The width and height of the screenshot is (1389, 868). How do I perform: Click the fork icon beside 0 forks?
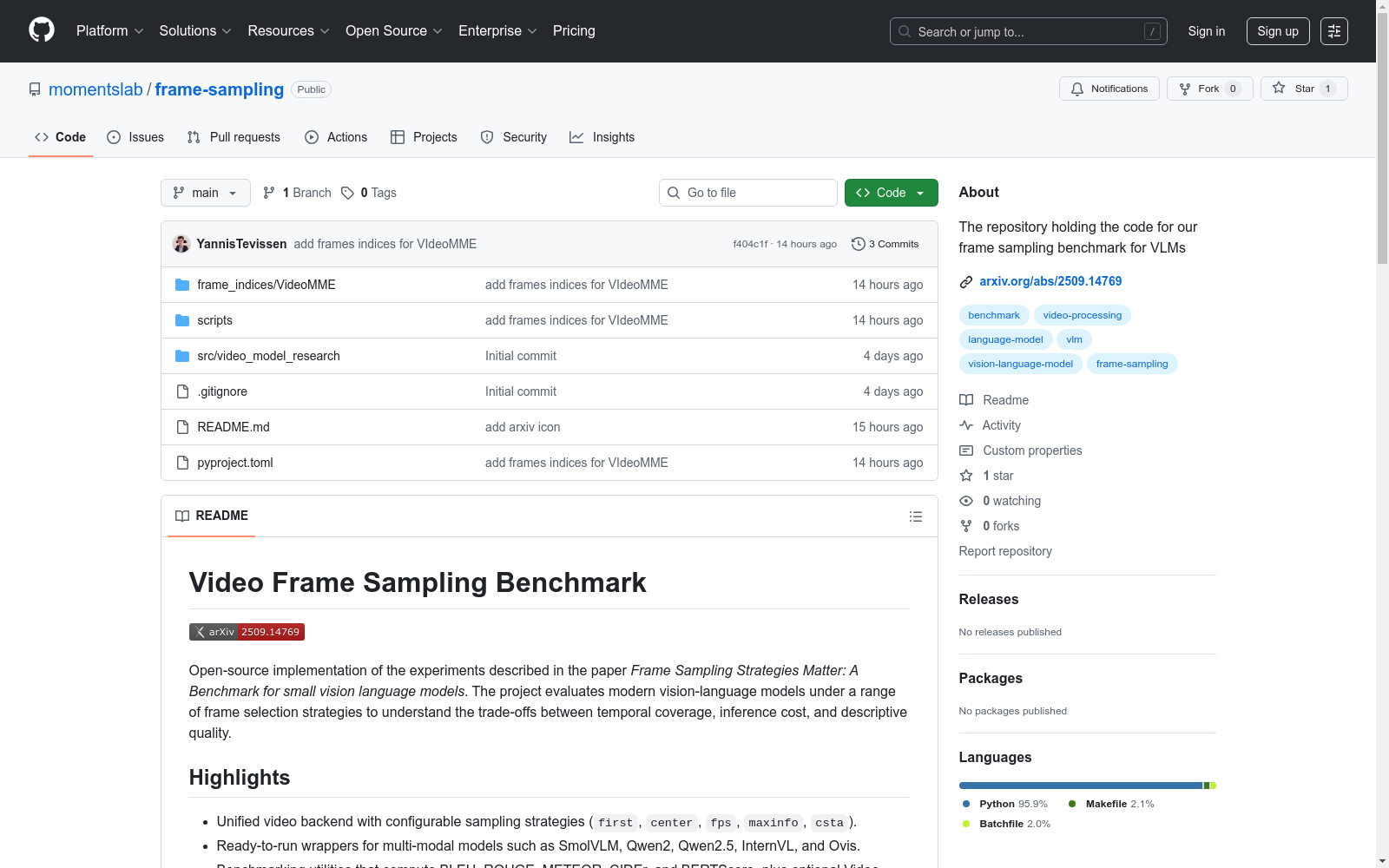[966, 526]
